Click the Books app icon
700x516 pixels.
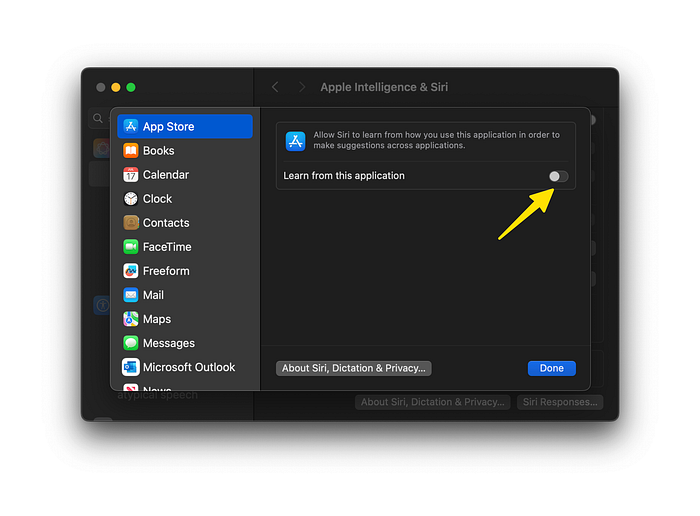(x=131, y=150)
